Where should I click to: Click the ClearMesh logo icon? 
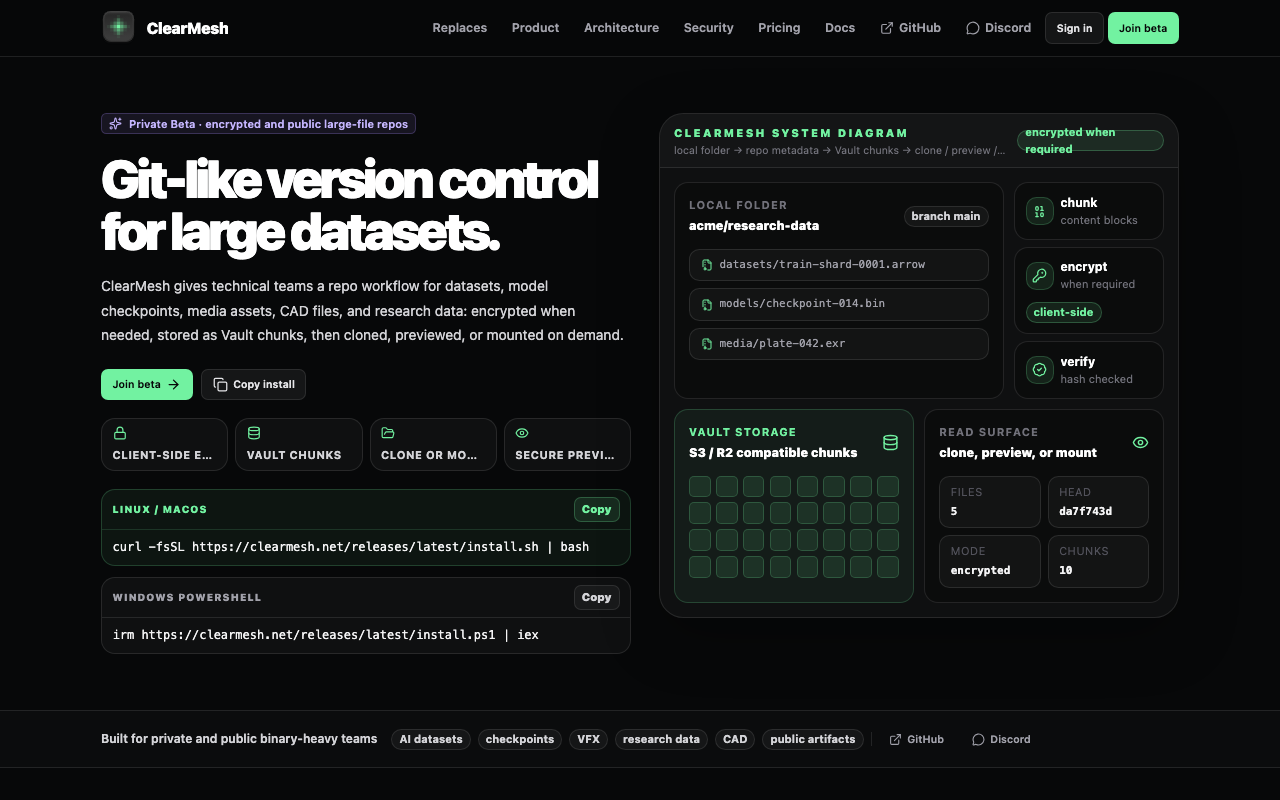click(x=118, y=27)
